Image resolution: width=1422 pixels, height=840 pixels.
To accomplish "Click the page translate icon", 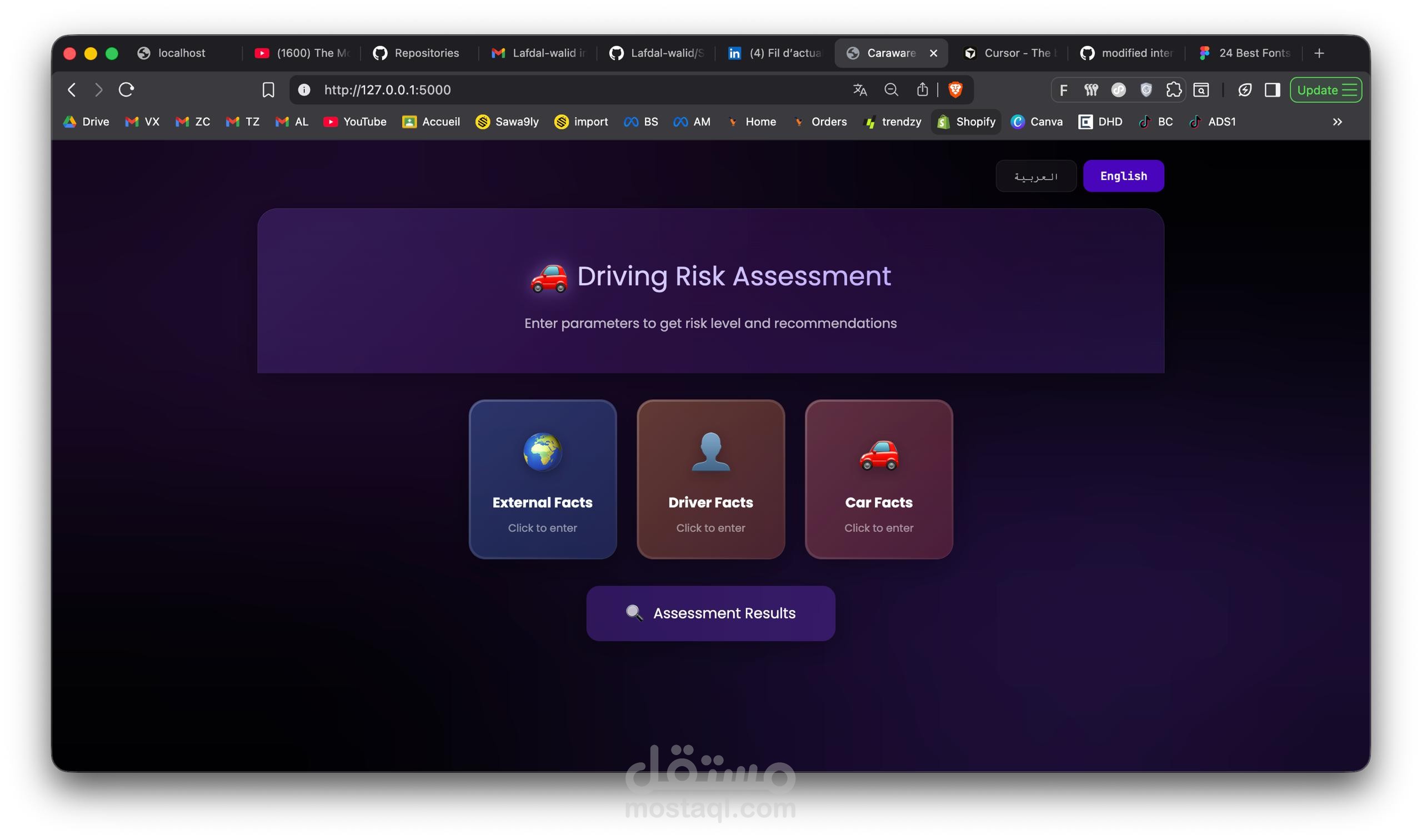I will (x=860, y=89).
